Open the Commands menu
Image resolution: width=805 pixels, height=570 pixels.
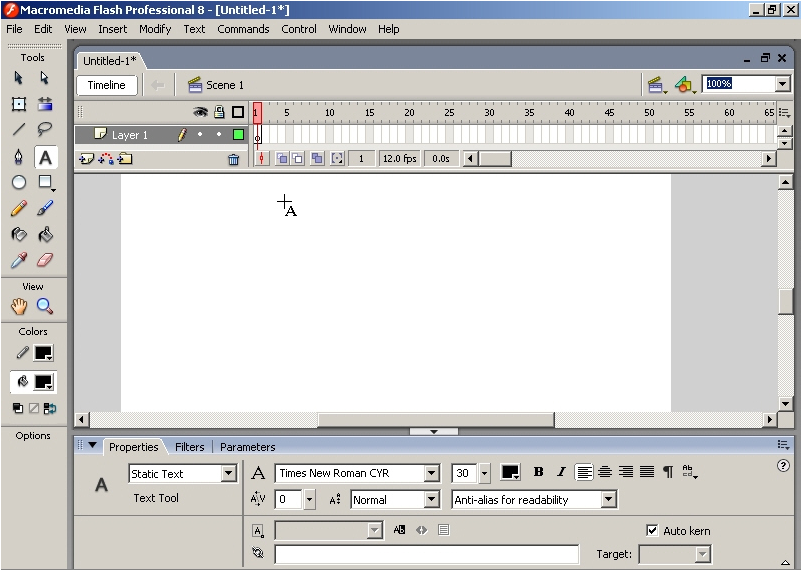243,29
